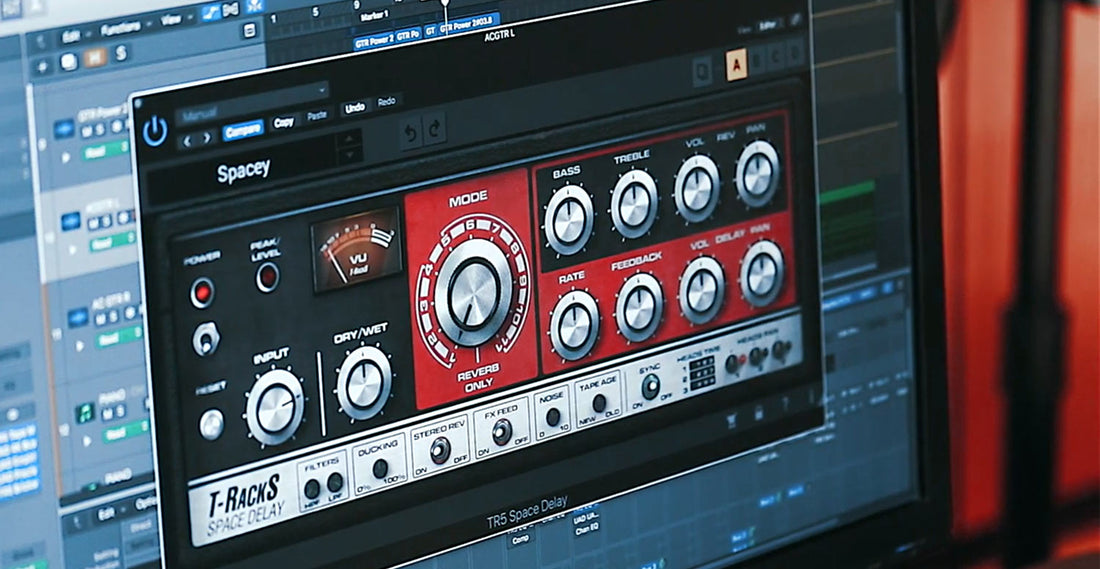
Task: Click the Peak/Level indicator lamp
Action: pos(267,277)
